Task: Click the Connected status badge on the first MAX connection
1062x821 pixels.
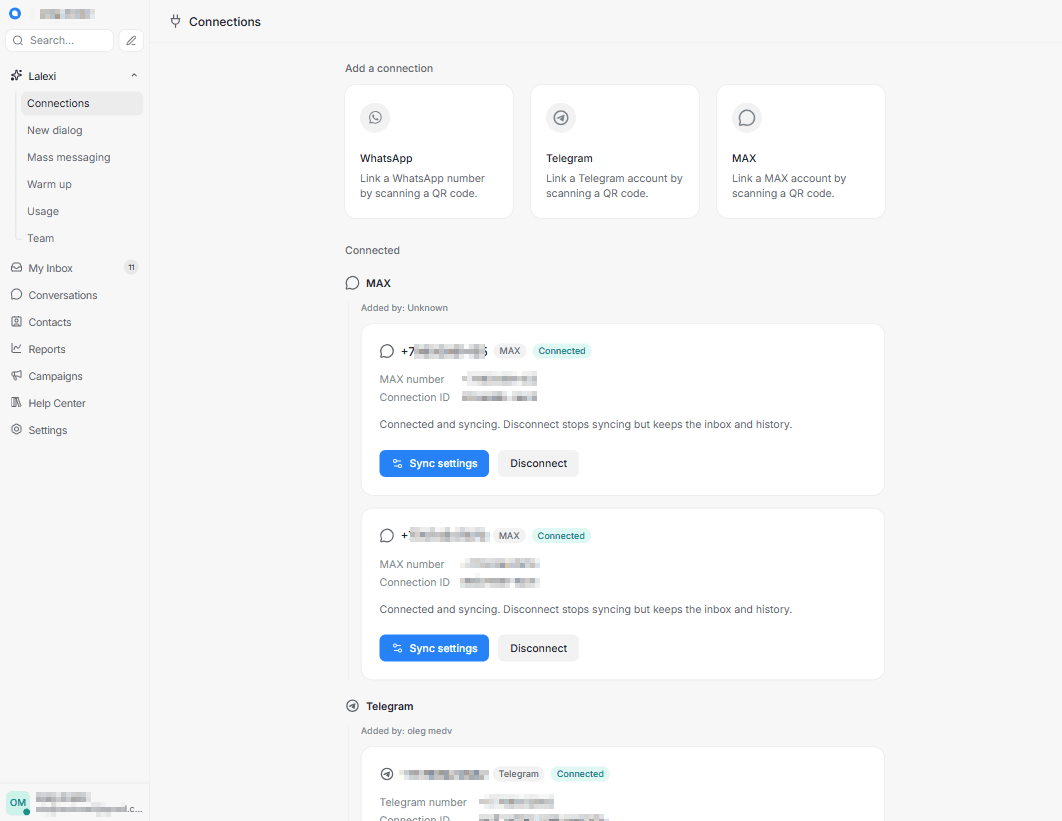Action: point(561,351)
